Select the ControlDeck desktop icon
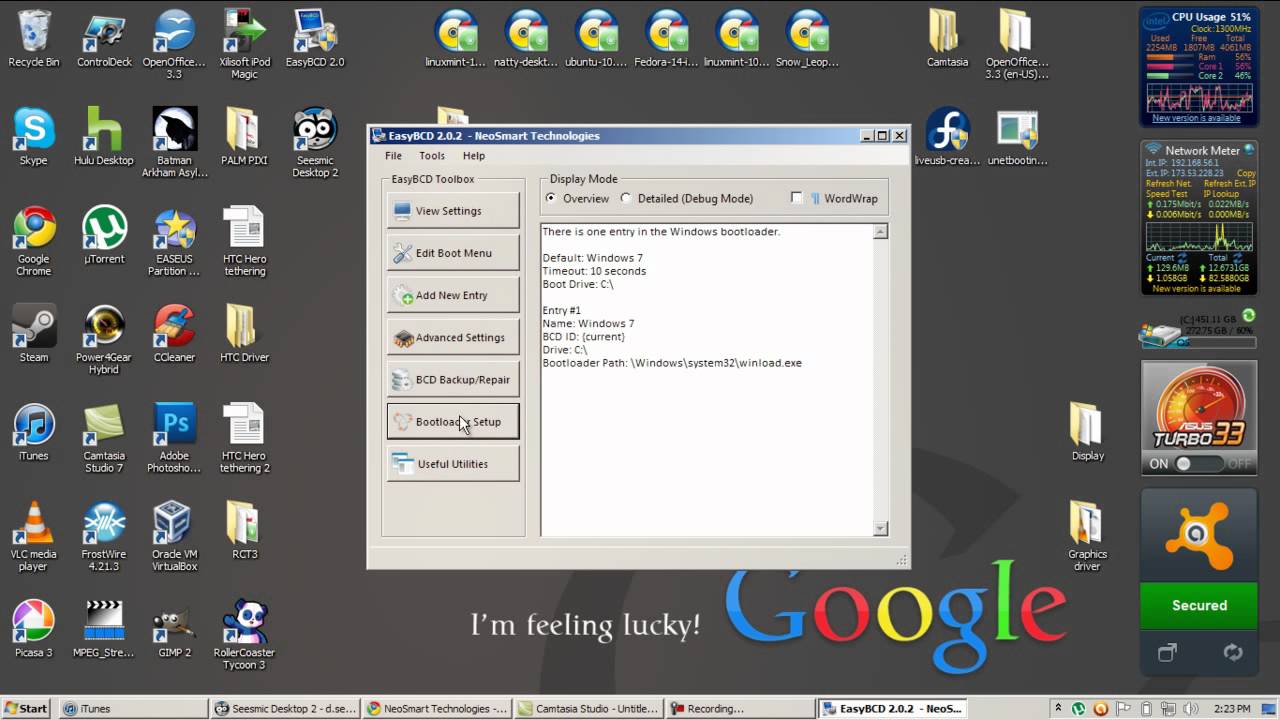This screenshot has height=720, width=1280. (104, 38)
